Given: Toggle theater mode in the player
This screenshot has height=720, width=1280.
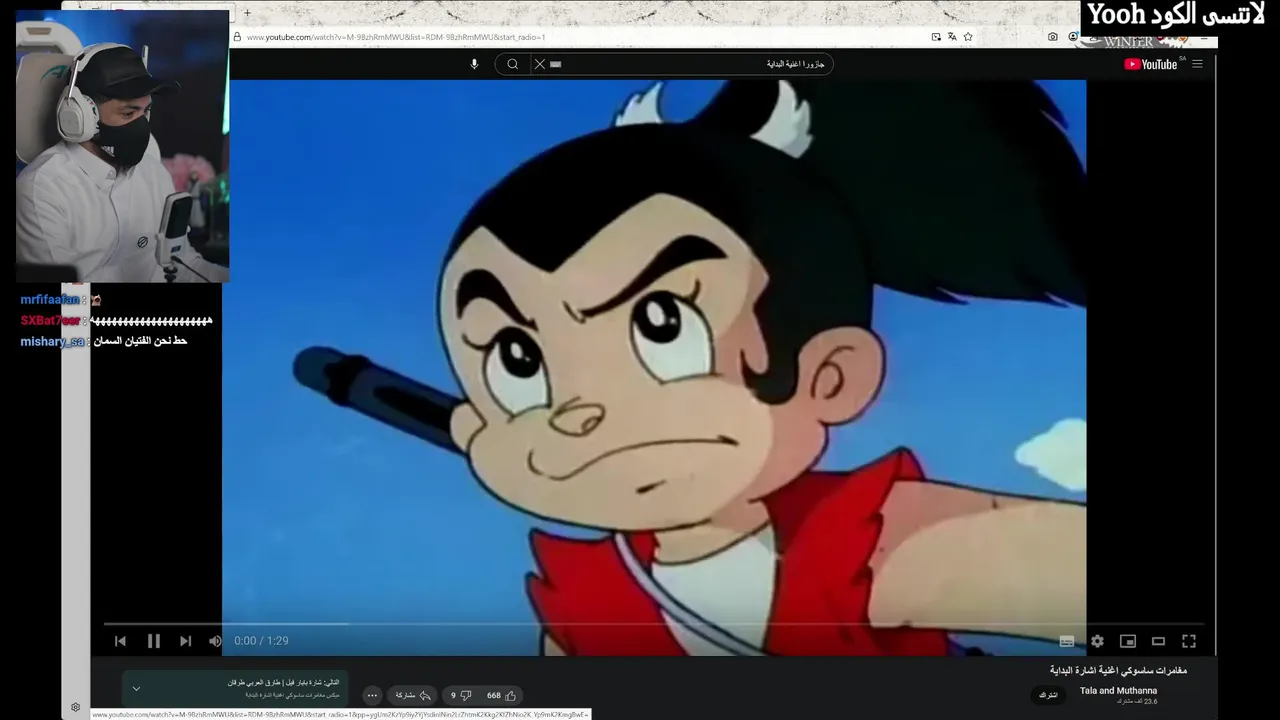Looking at the screenshot, I should point(1158,641).
